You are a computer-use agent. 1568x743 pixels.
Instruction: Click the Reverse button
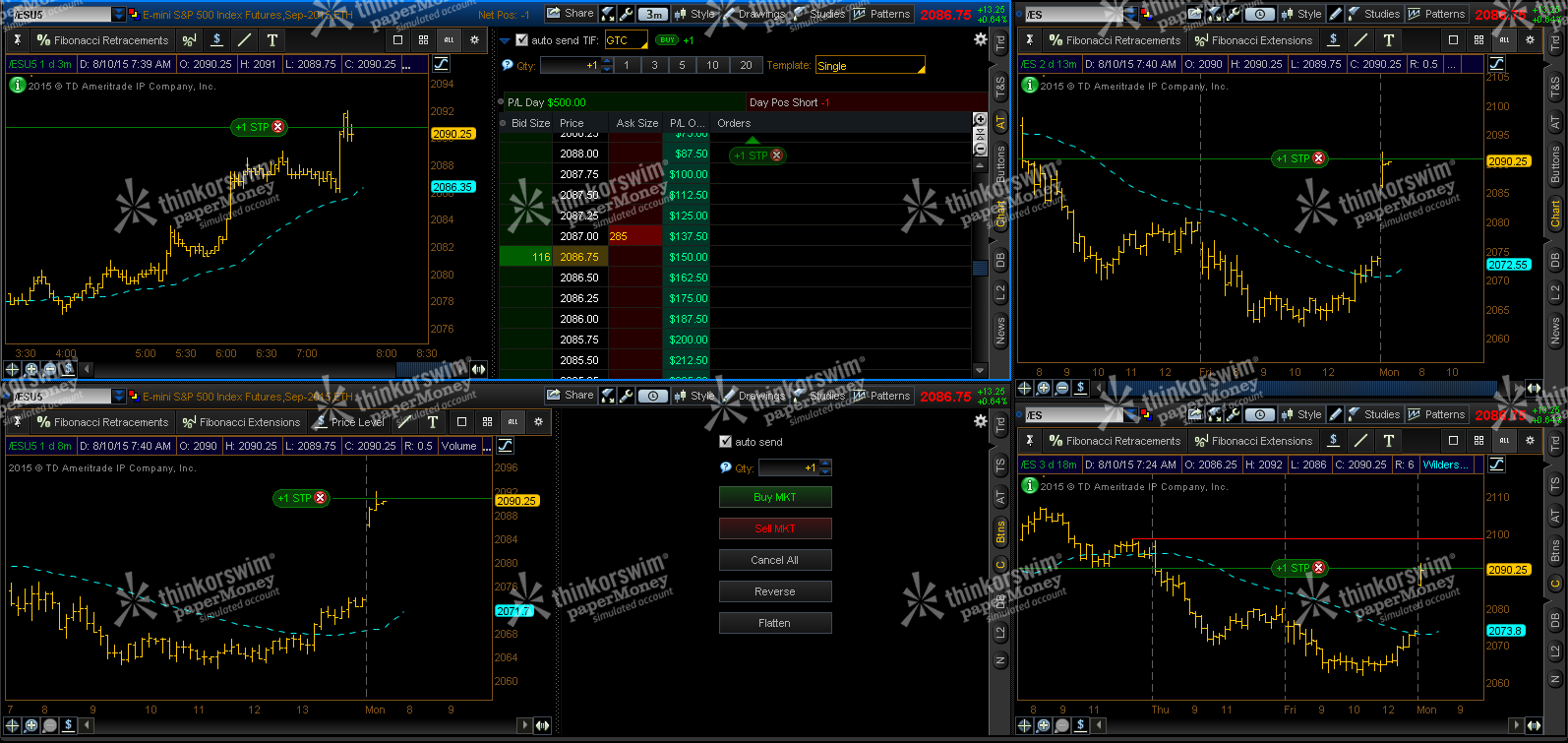click(x=775, y=591)
